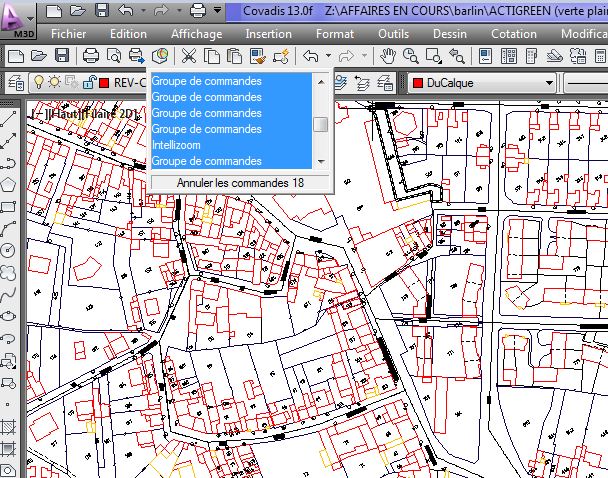Select the Ellipse tool

pos(9,316)
